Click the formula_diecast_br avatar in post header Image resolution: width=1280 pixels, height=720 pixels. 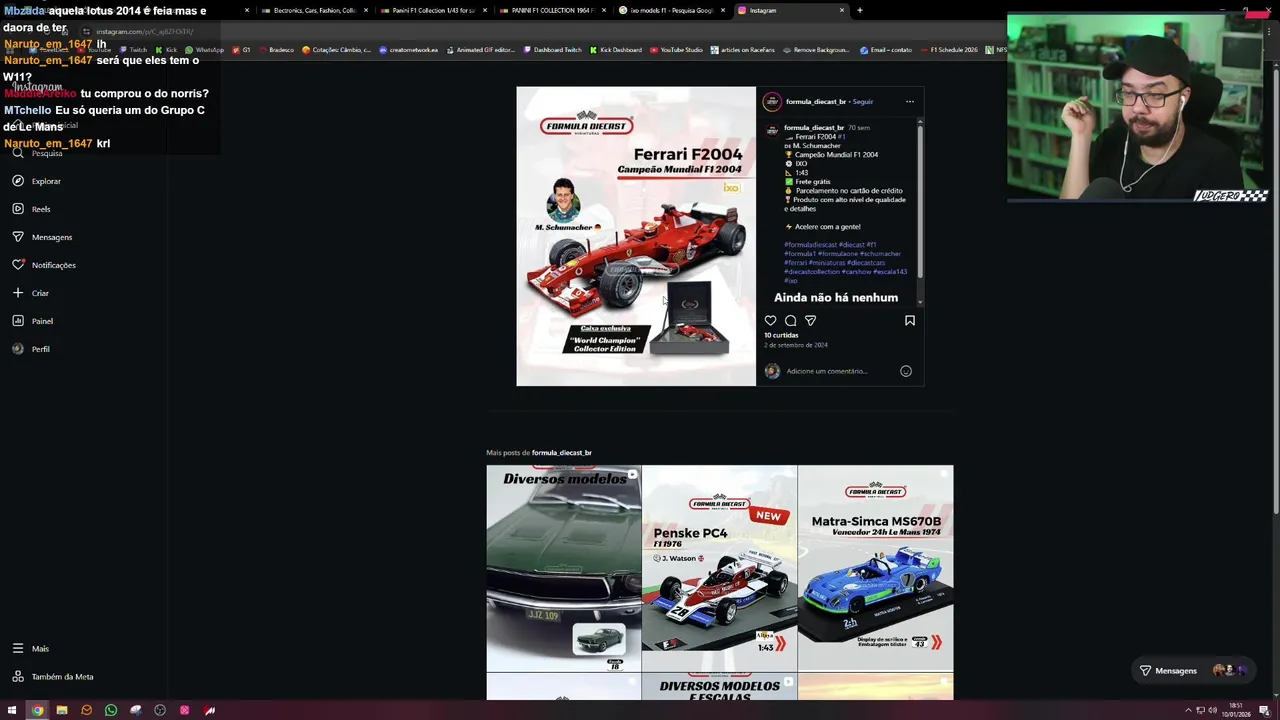[x=772, y=101]
